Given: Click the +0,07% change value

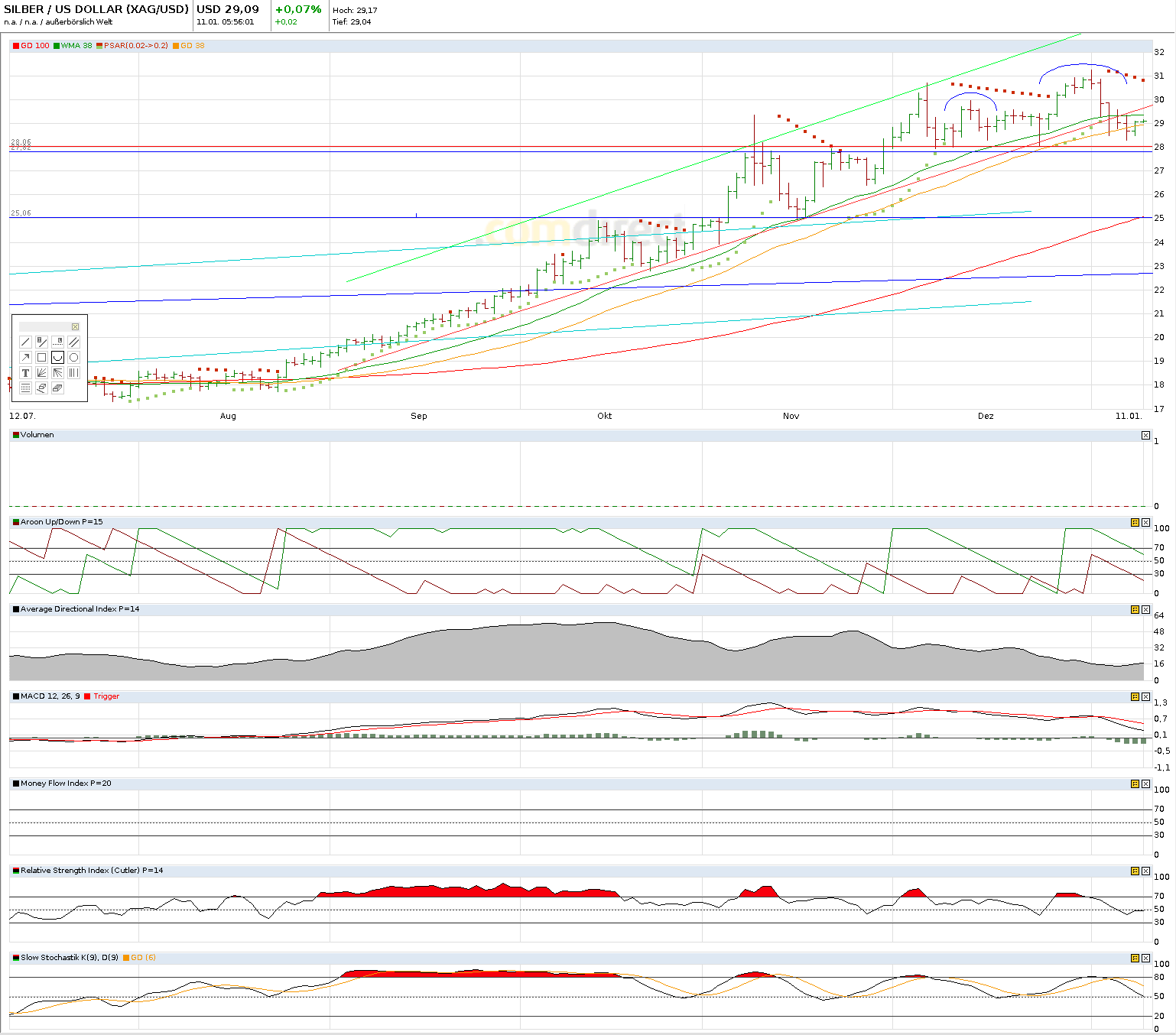Looking at the screenshot, I should tap(298, 9).
